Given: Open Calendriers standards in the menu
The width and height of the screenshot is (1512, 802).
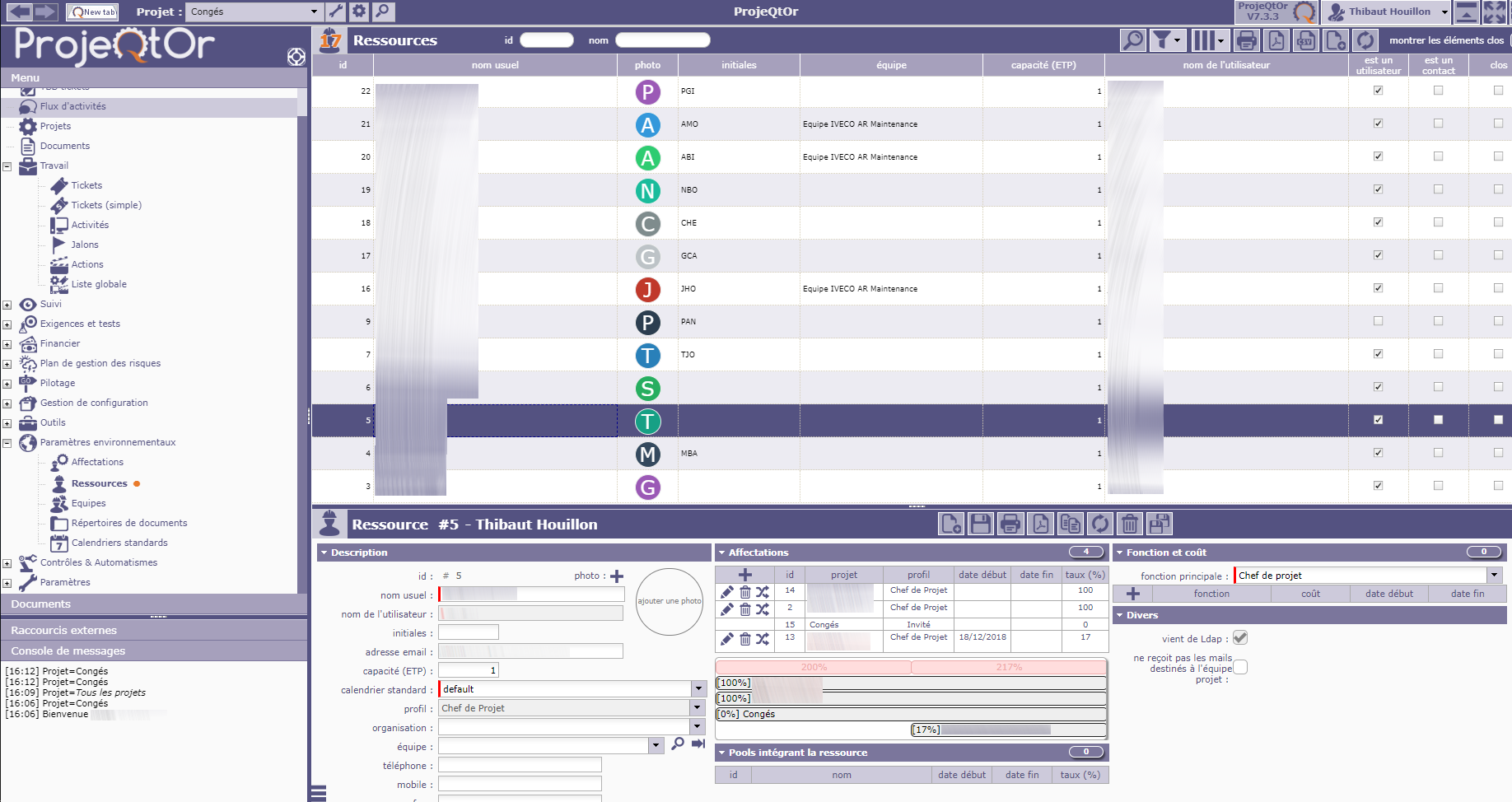Looking at the screenshot, I should 119,543.
